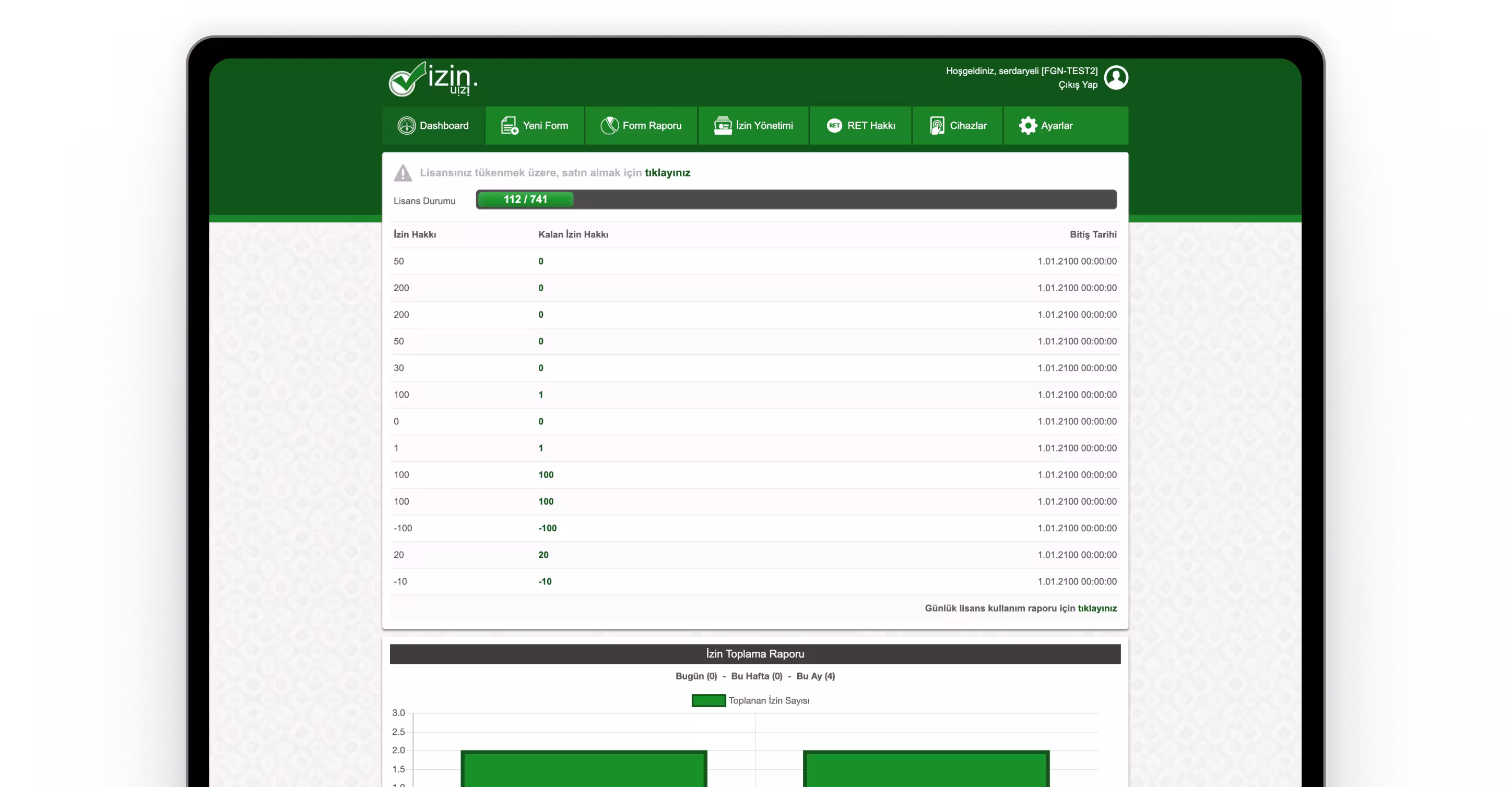Click the Kalan İzin Hakkı column header
The width and height of the screenshot is (1512, 787).
[x=573, y=235]
